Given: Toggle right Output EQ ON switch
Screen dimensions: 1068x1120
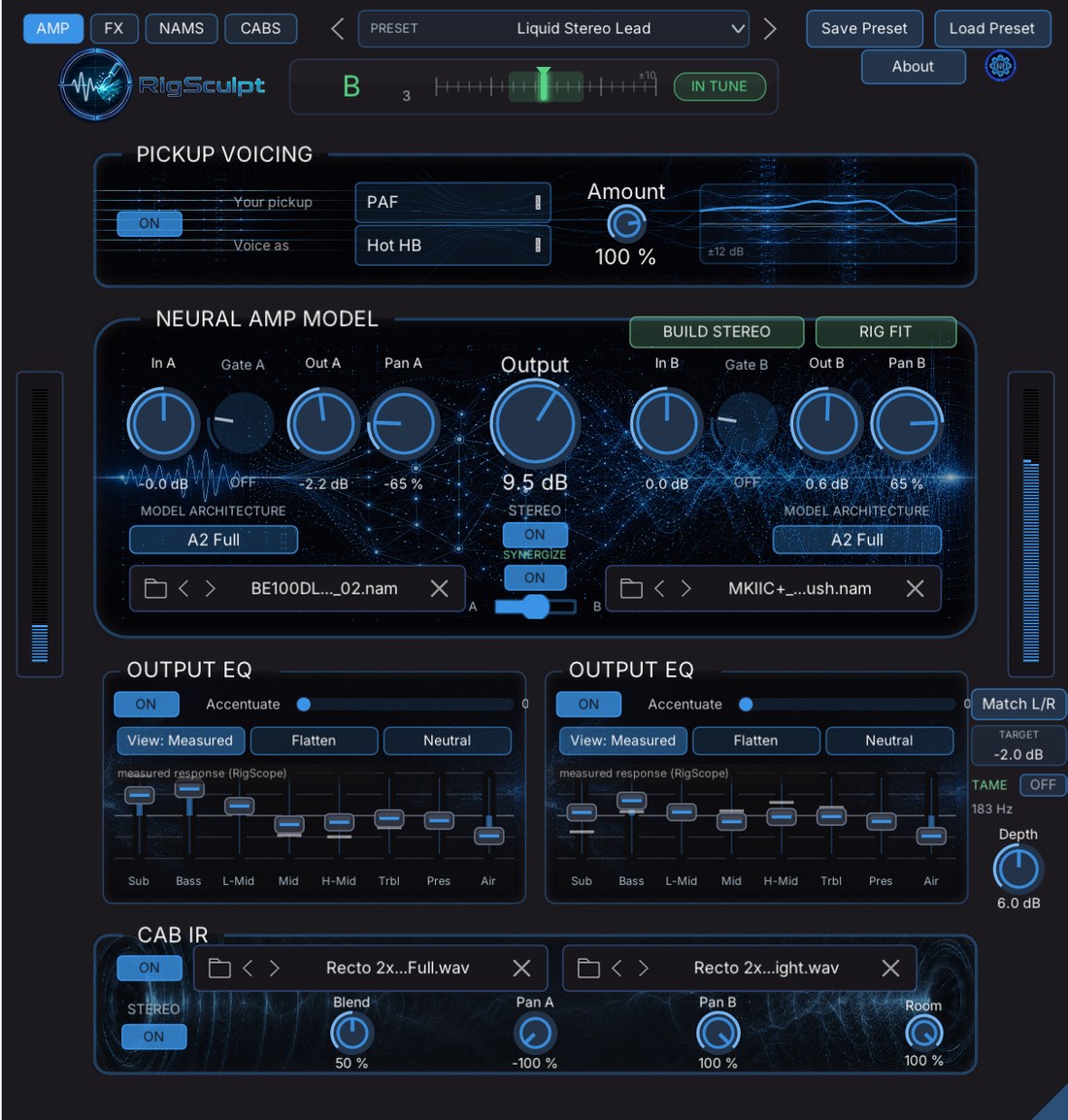Looking at the screenshot, I should click(x=588, y=705).
